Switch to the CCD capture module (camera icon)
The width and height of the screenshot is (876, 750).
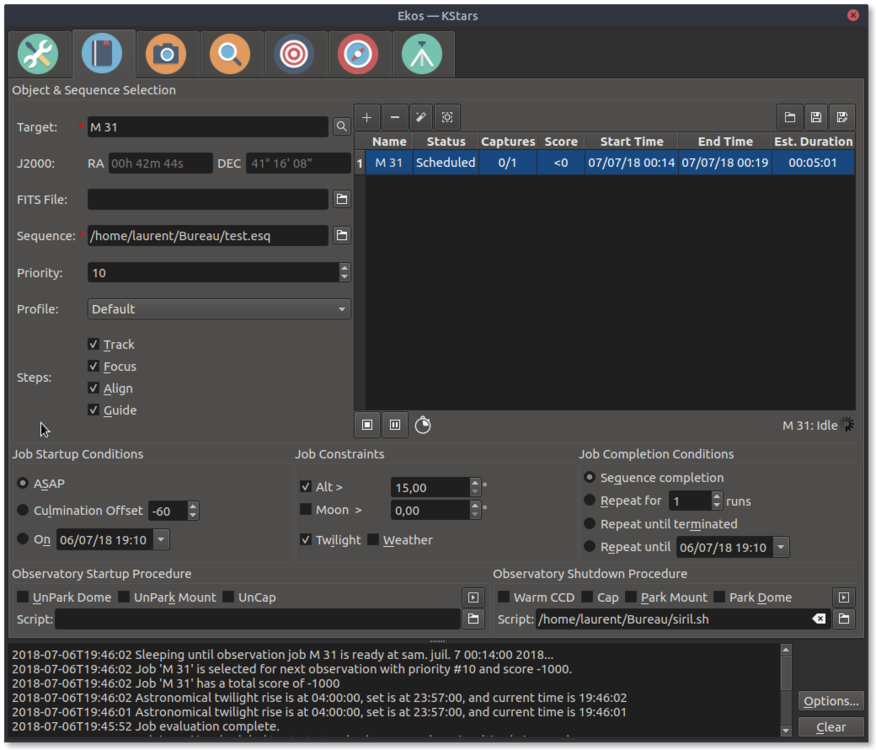tap(167, 54)
